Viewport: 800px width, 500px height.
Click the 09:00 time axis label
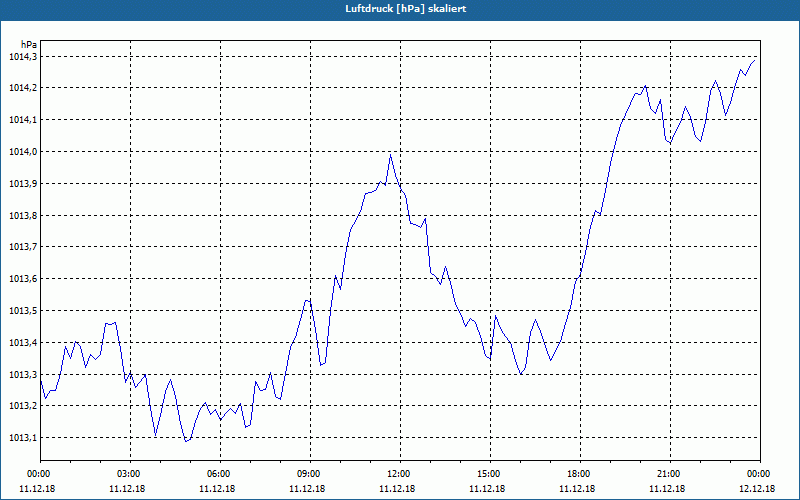(310, 474)
